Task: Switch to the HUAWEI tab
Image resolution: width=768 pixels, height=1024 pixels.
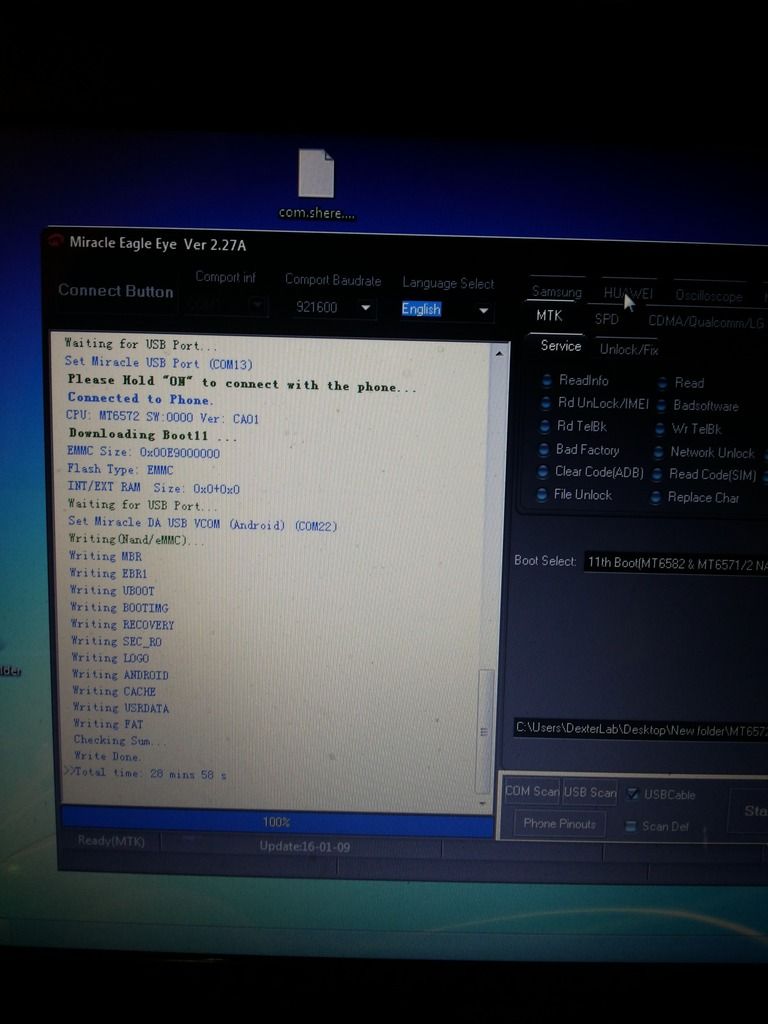Action: (628, 293)
